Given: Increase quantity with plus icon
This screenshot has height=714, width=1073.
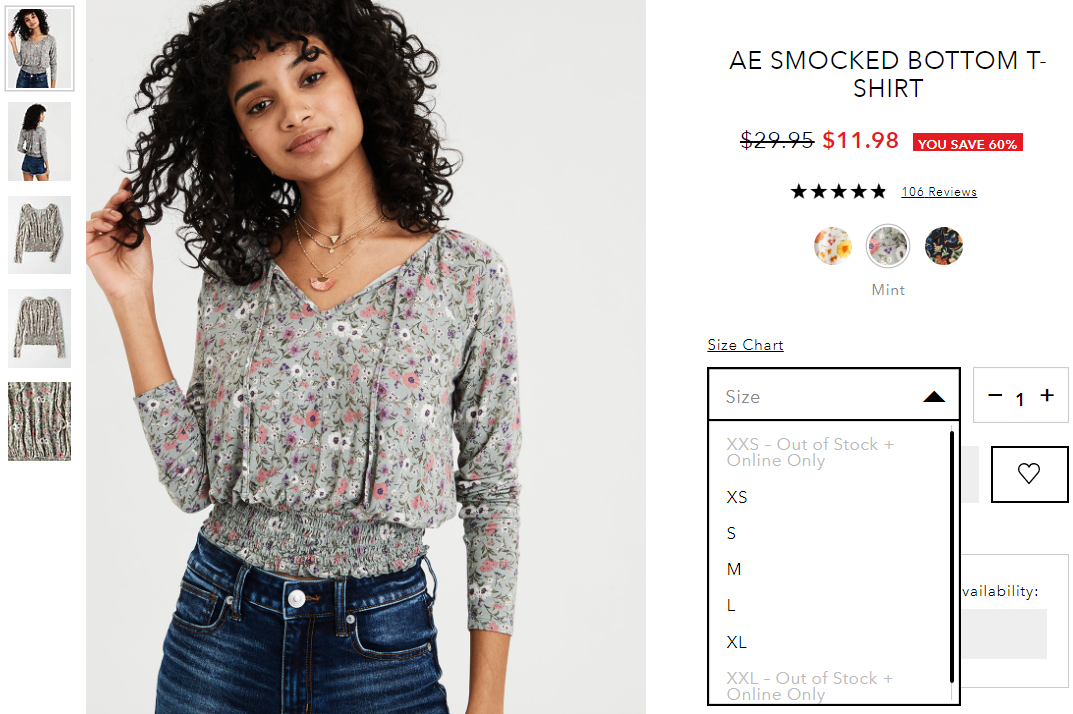Looking at the screenshot, I should [x=1047, y=395].
